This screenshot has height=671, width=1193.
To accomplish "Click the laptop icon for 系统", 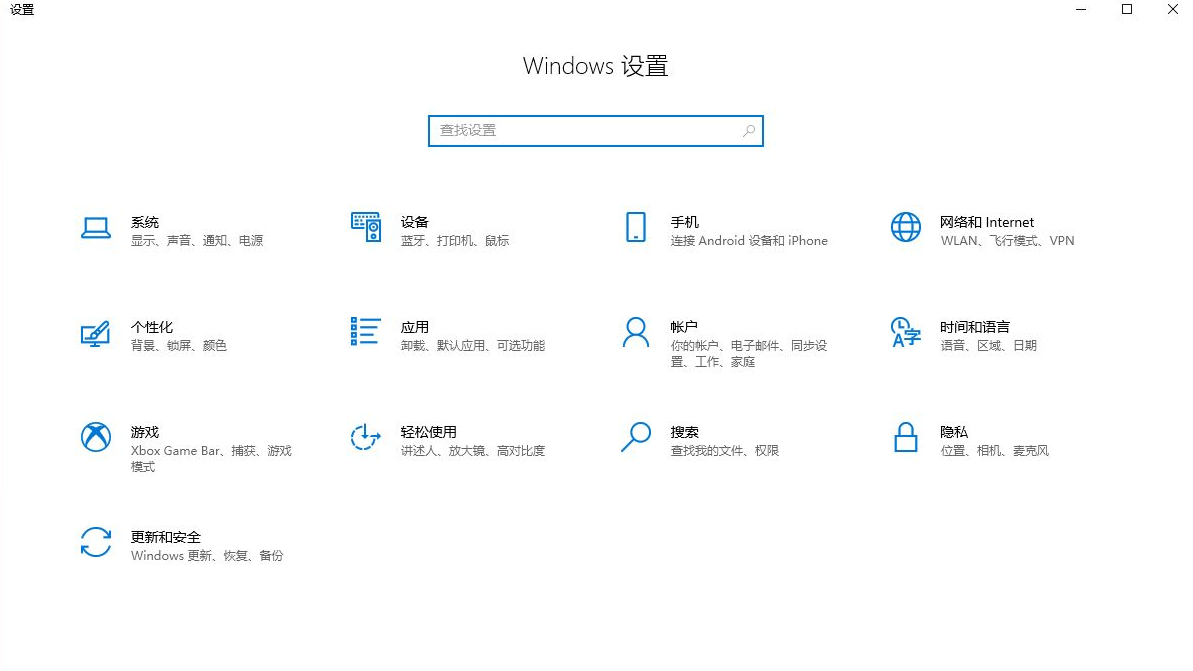I will tap(96, 227).
